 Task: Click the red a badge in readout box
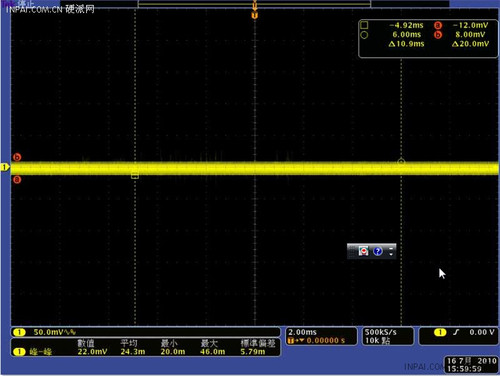(438, 25)
